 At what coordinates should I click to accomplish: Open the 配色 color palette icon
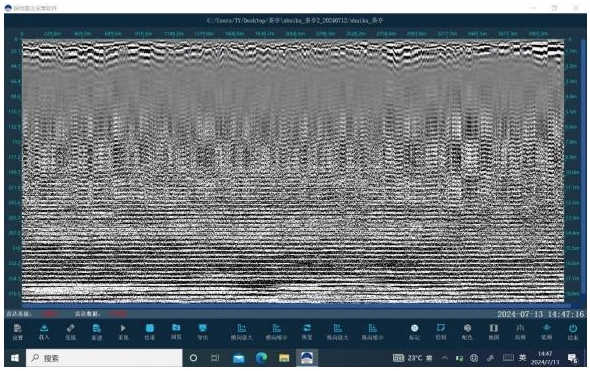(467, 332)
